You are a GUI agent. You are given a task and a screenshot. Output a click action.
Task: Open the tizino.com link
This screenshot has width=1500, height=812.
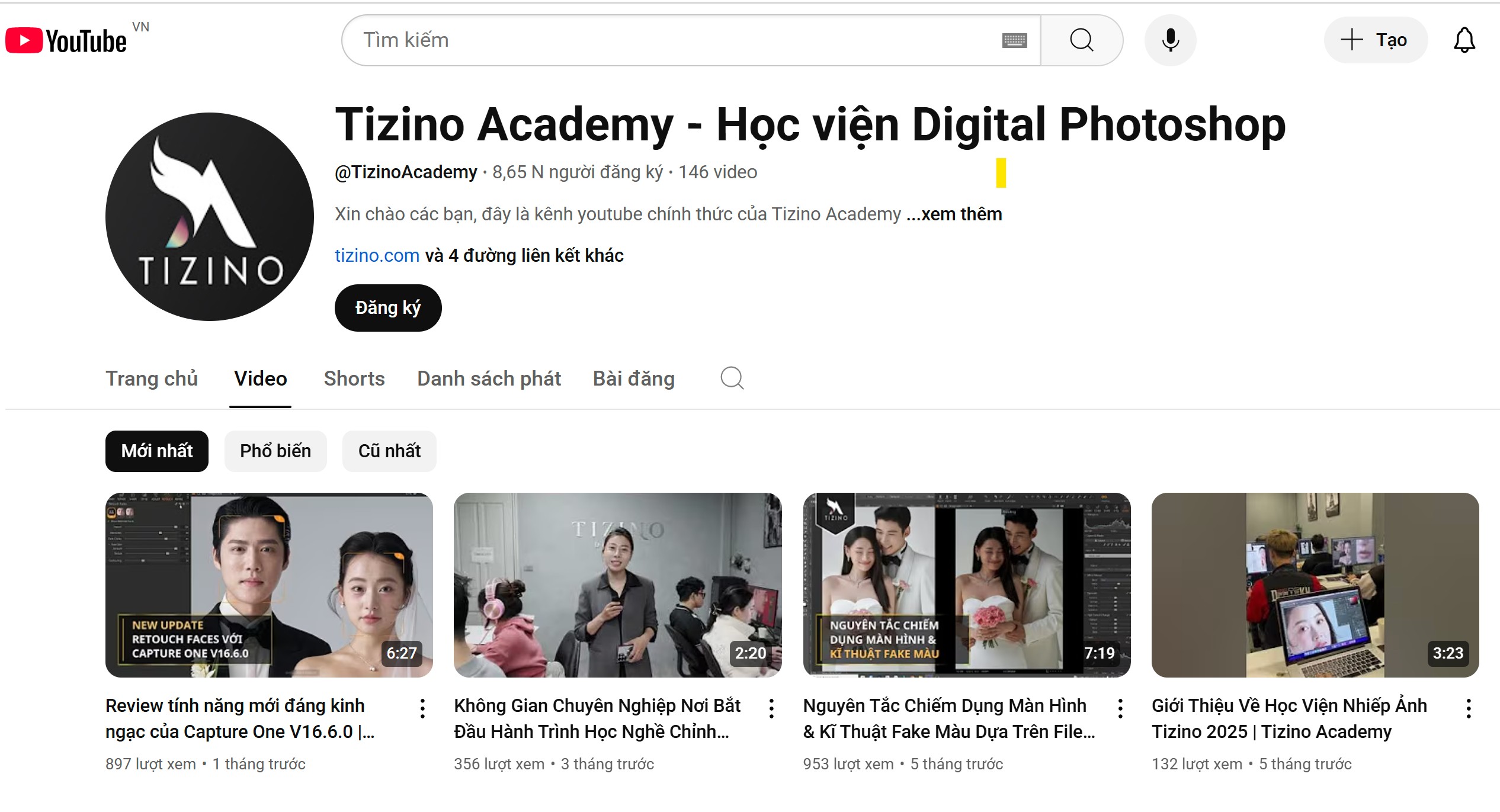point(377,255)
